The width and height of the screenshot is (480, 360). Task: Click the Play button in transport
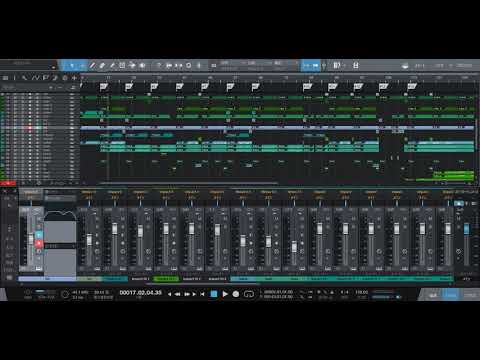point(225,294)
